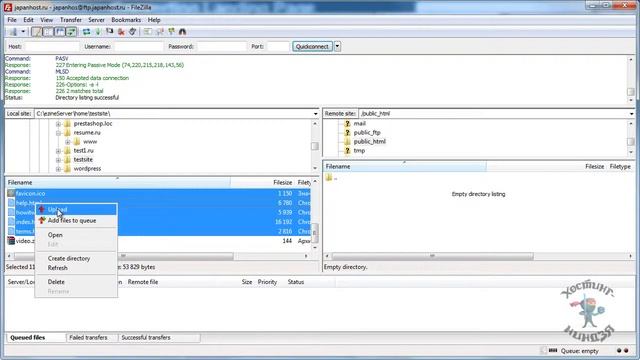
Task: Disconnect from server toolbar icon
Action: pyautogui.click(x=121, y=32)
